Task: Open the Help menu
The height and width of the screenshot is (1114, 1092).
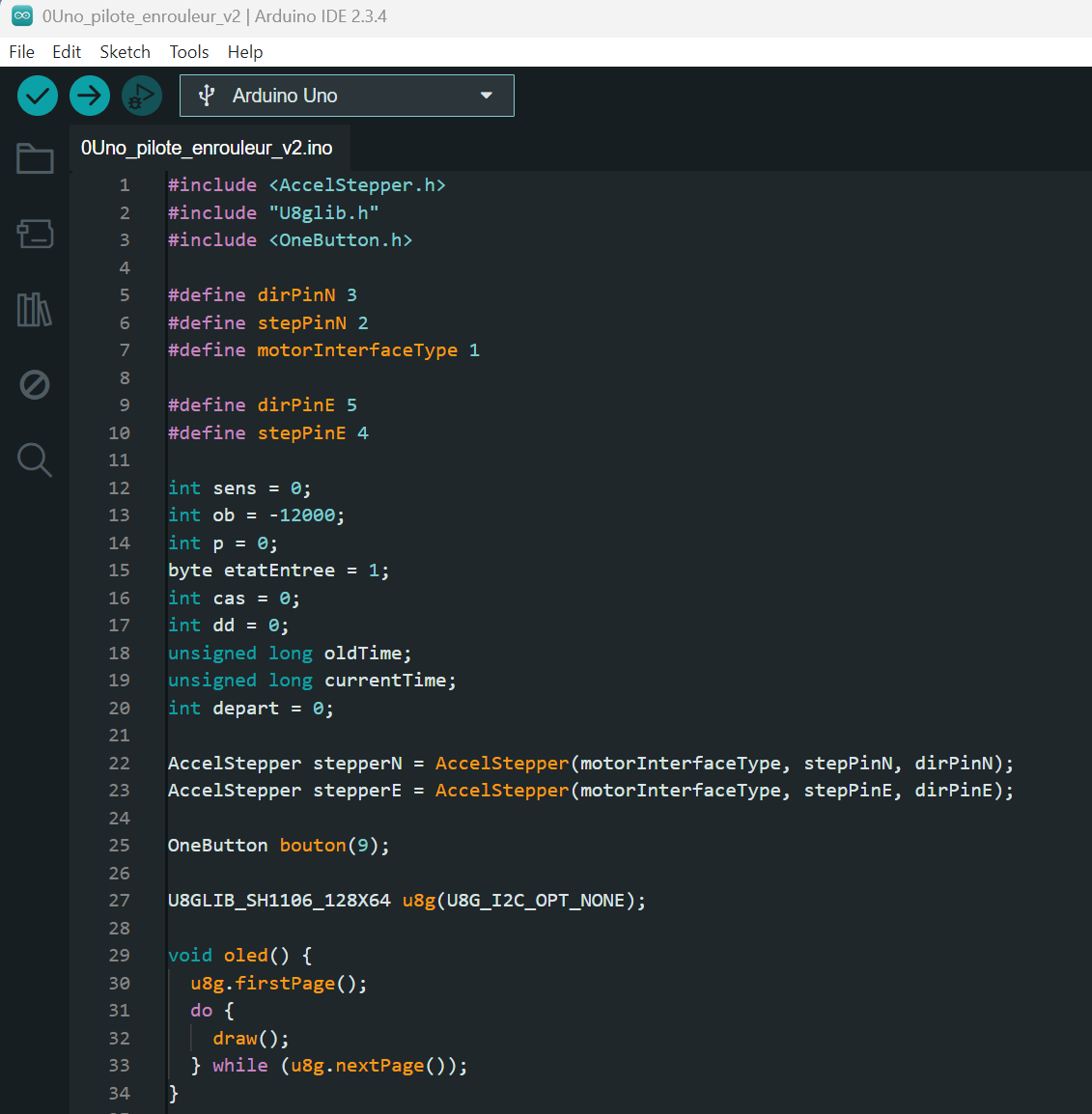Action: pyautogui.click(x=245, y=52)
